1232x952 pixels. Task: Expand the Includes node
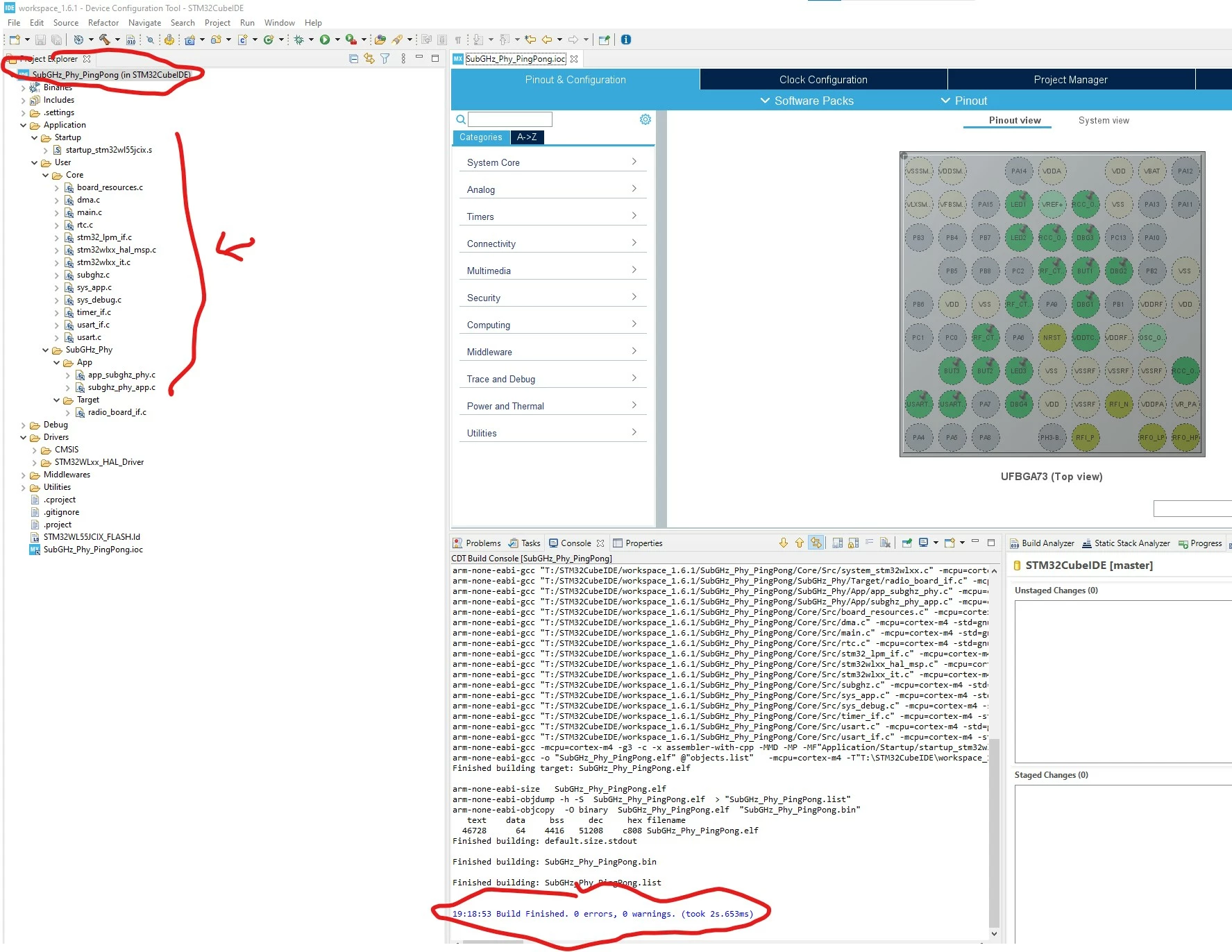[x=23, y=100]
